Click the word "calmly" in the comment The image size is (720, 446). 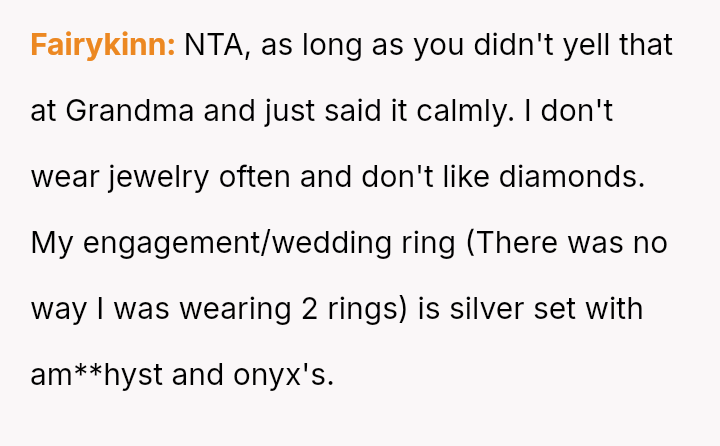point(471,112)
